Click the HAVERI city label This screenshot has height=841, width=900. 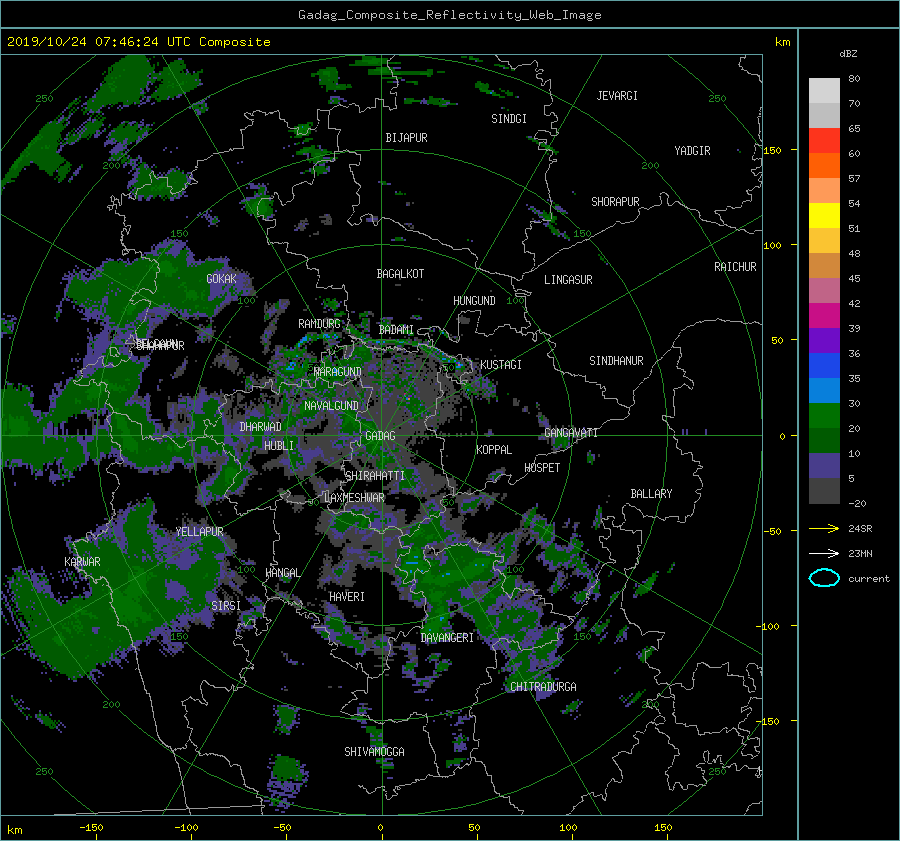347,597
